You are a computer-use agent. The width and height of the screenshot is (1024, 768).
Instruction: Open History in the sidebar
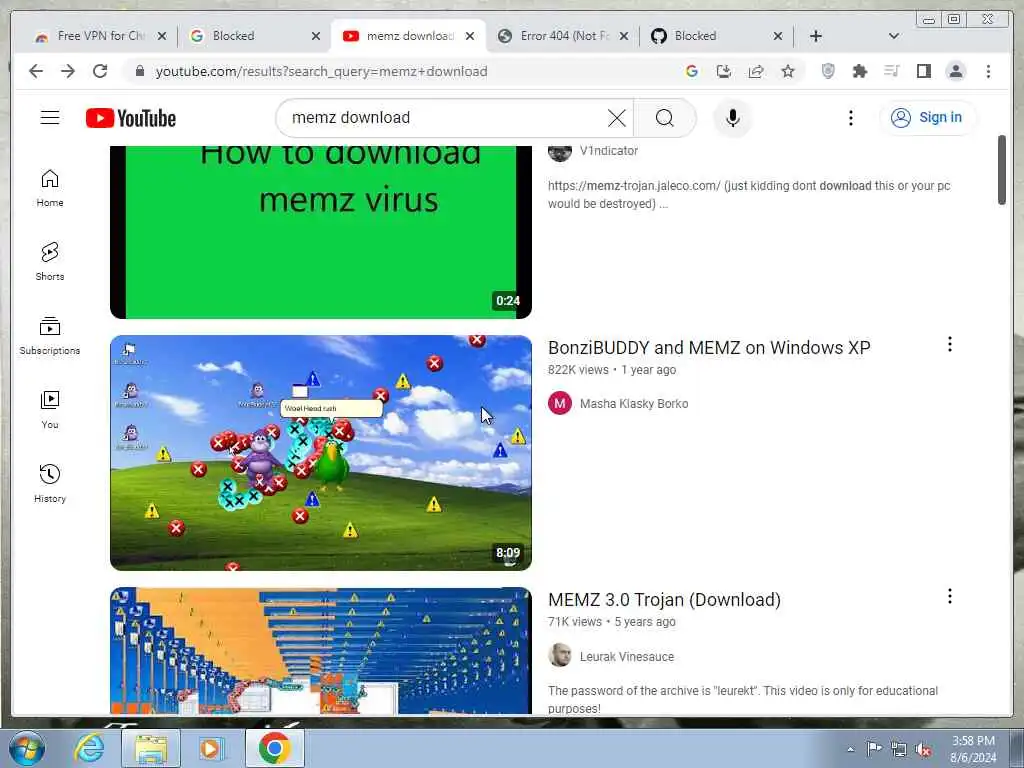50,484
